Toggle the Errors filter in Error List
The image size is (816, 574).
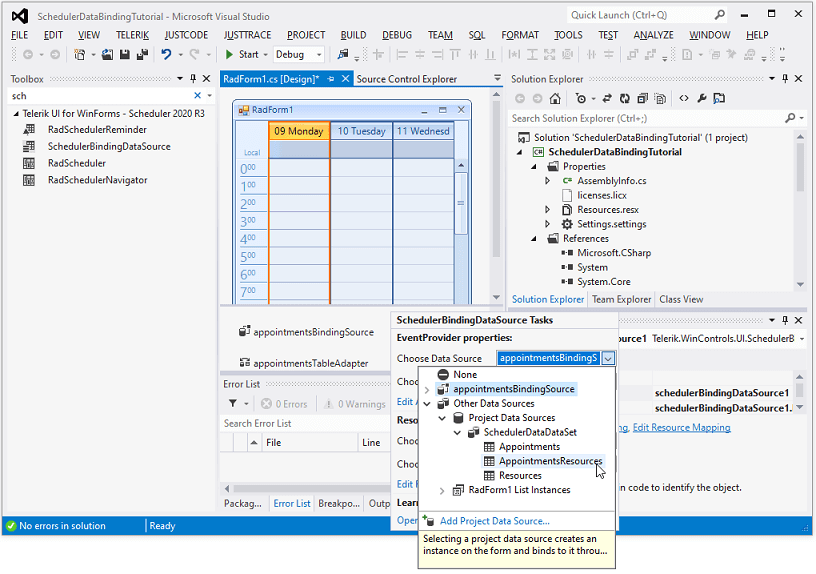click(x=284, y=403)
